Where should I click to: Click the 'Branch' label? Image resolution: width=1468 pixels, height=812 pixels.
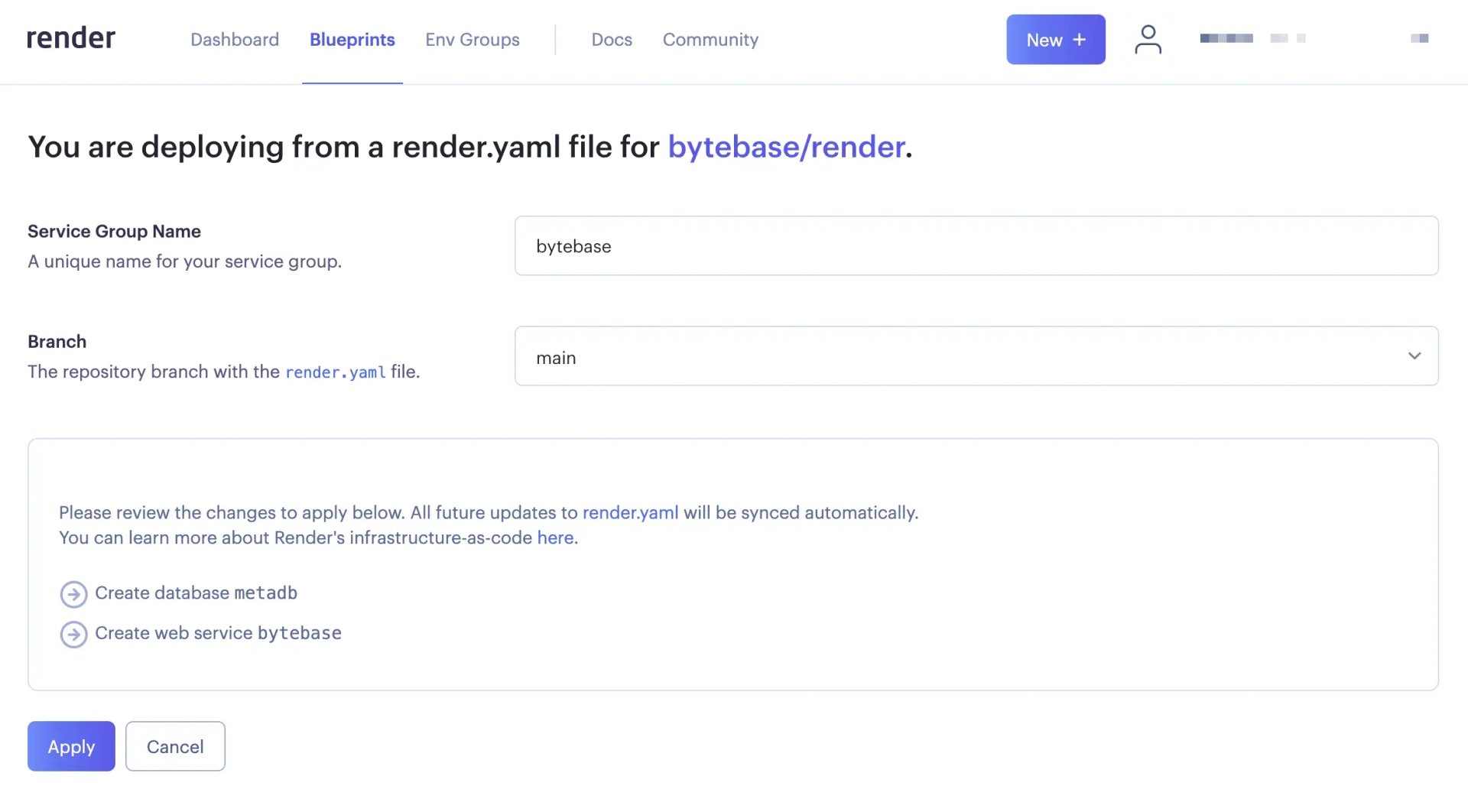tap(57, 342)
